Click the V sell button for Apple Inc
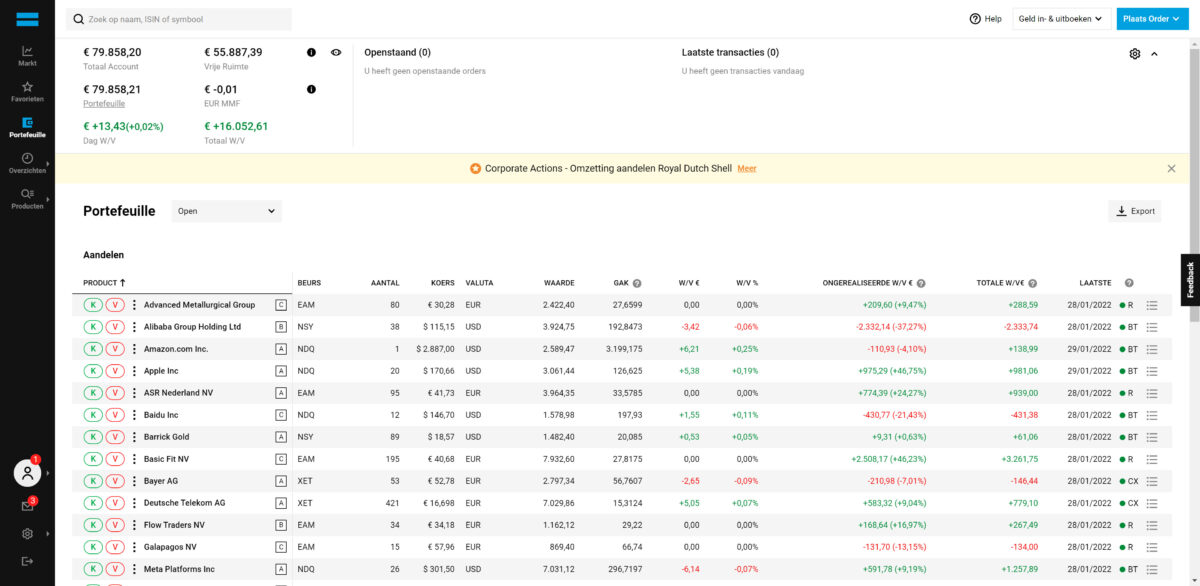Viewport: 1200px width, 586px height. click(115, 370)
